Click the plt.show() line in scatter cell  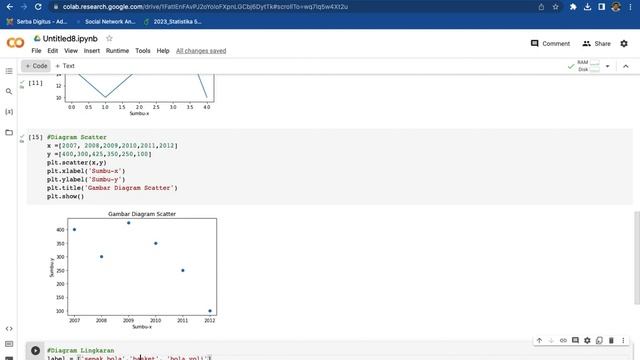pyautogui.click(x=65, y=196)
